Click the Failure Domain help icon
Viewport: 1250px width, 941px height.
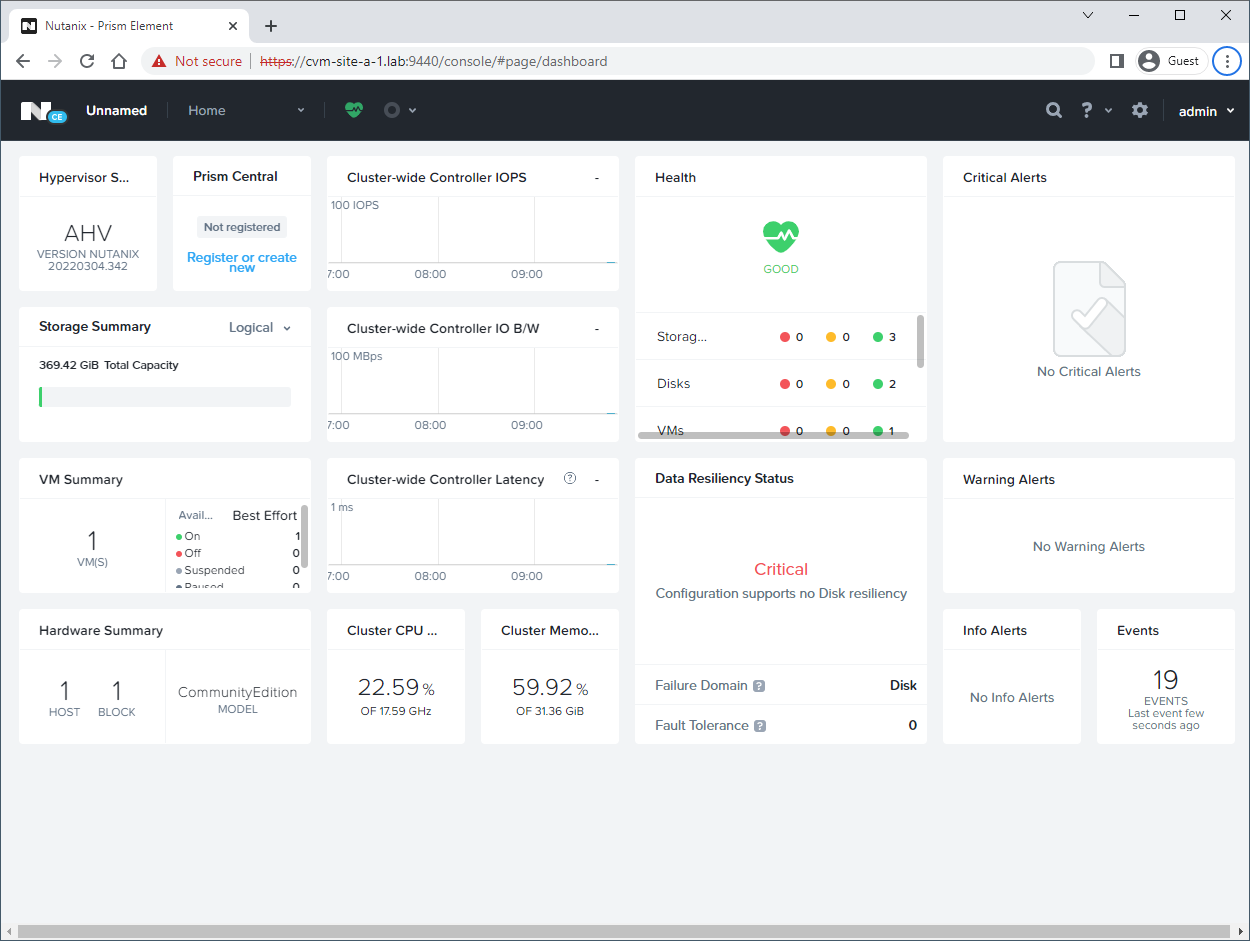click(x=759, y=686)
